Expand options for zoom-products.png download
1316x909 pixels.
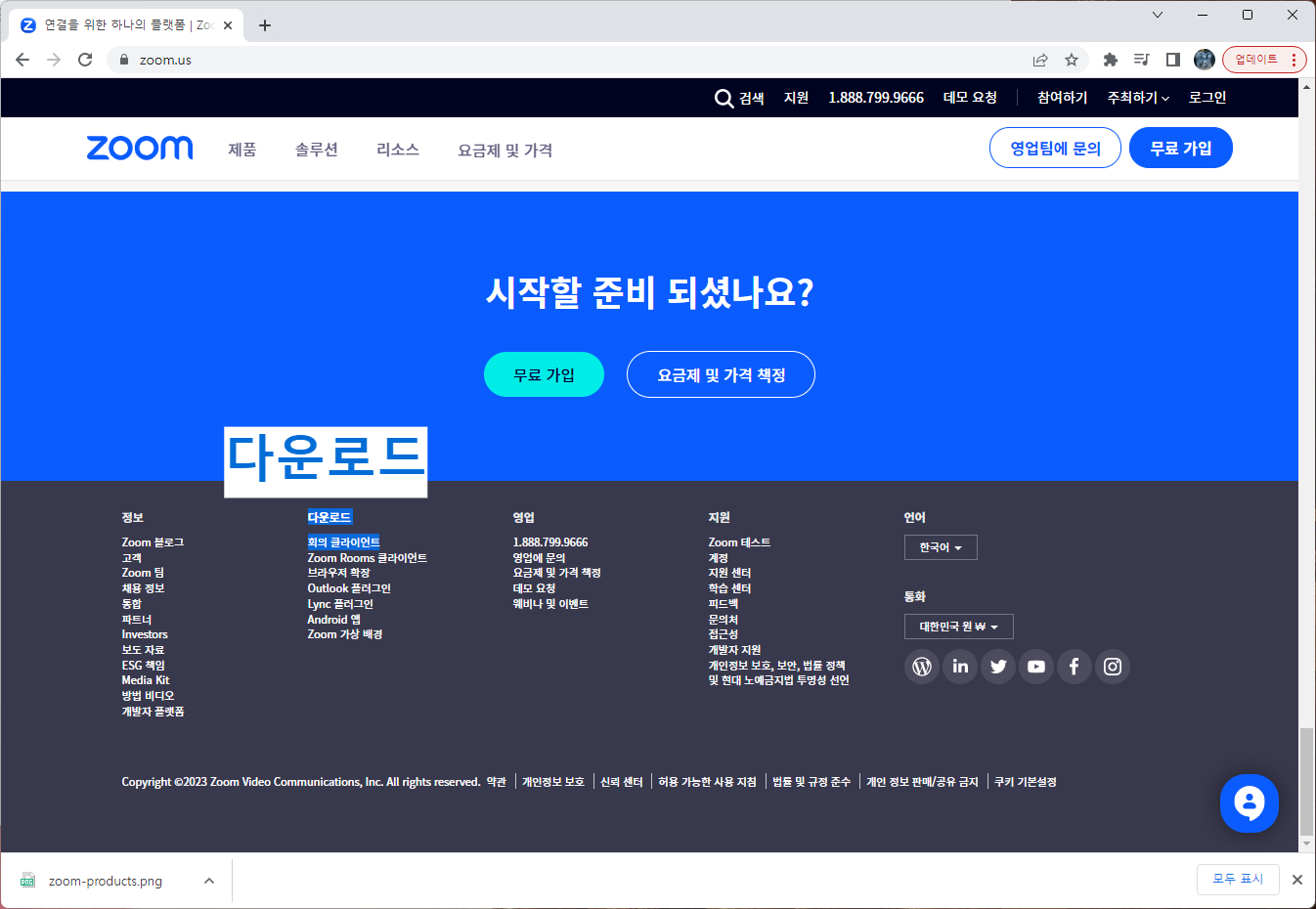click(209, 881)
